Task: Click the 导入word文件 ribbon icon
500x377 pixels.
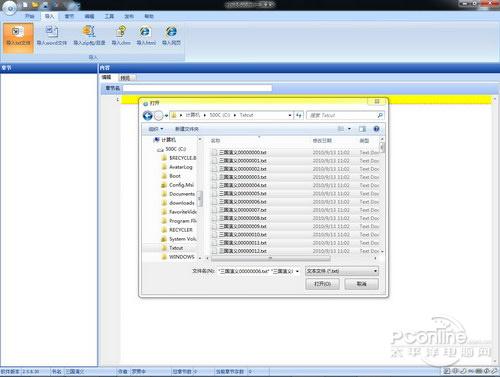Action: 52,36
